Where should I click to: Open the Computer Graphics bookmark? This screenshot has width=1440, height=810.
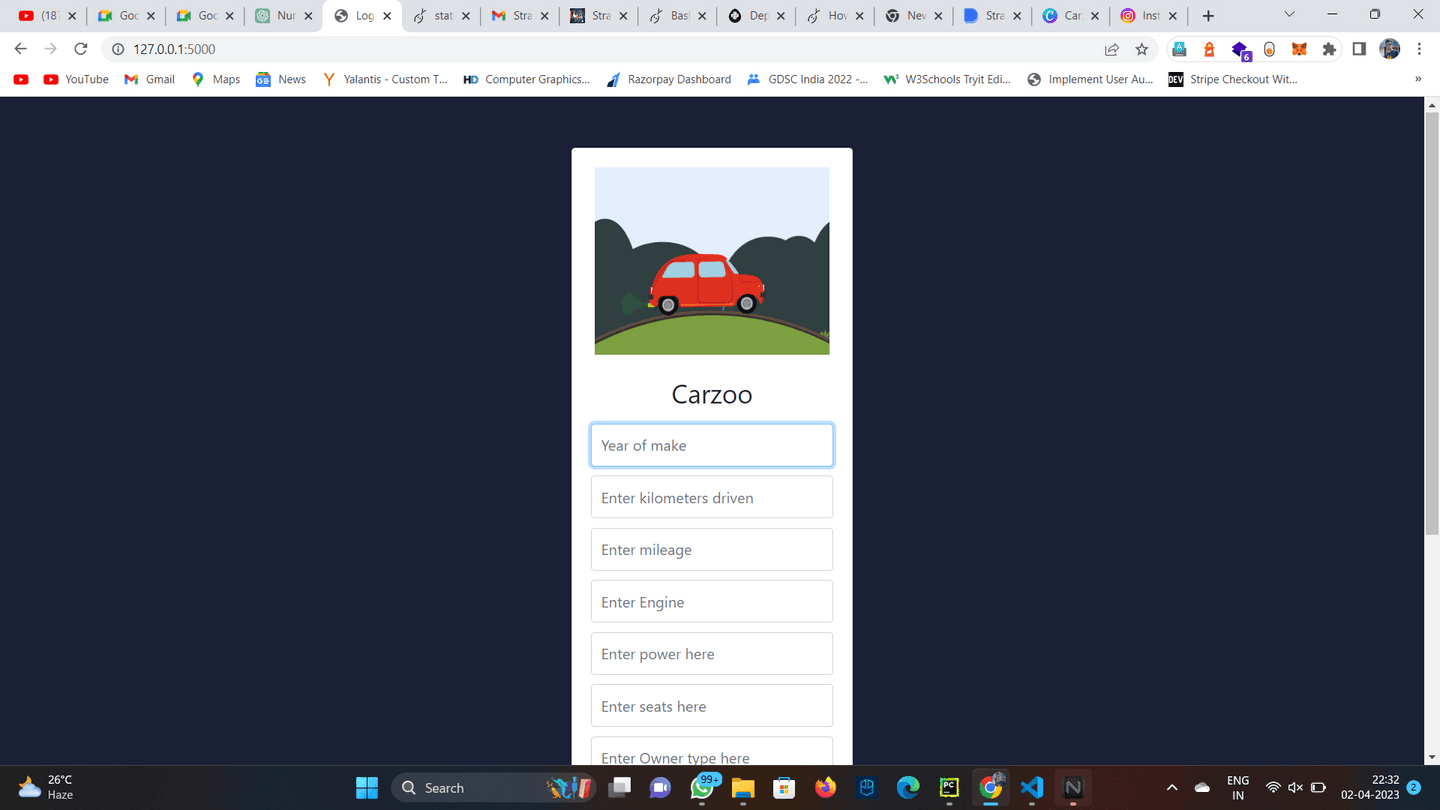click(527, 79)
